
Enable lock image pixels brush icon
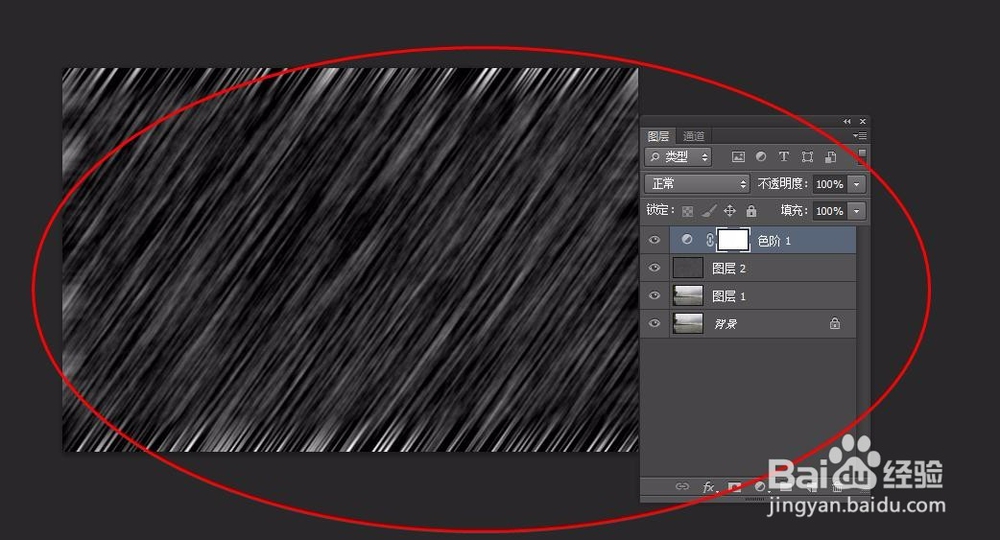click(709, 210)
